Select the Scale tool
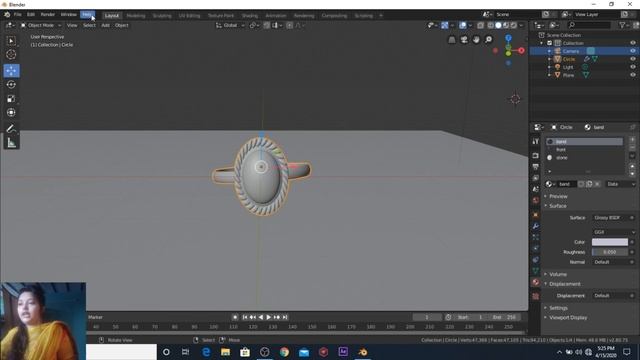 tap(11, 98)
